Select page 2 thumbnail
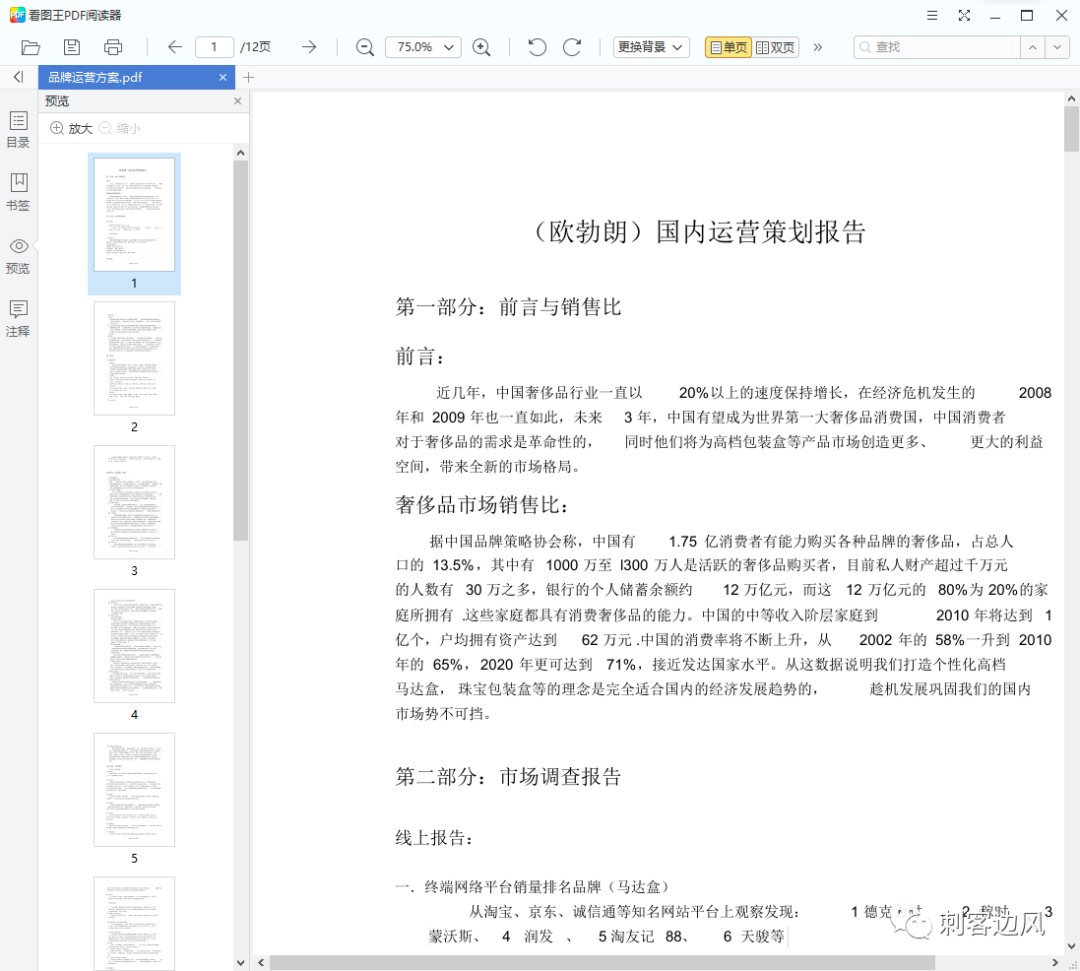This screenshot has width=1080, height=971. [x=134, y=358]
